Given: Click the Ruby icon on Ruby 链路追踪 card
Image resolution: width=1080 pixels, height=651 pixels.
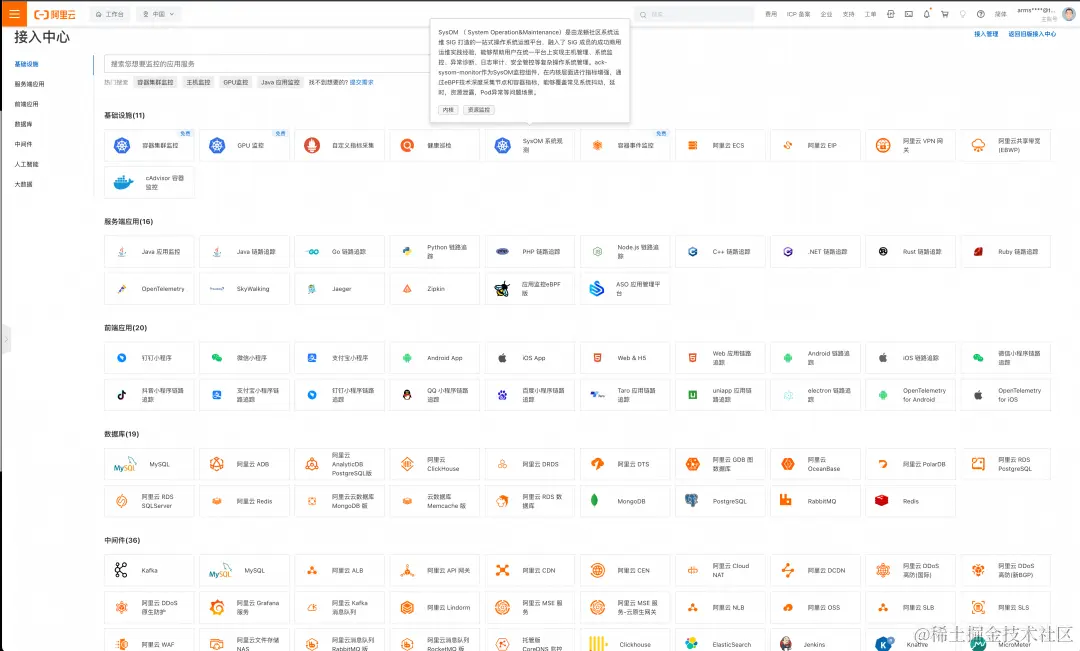Looking at the screenshot, I should [x=978, y=251].
